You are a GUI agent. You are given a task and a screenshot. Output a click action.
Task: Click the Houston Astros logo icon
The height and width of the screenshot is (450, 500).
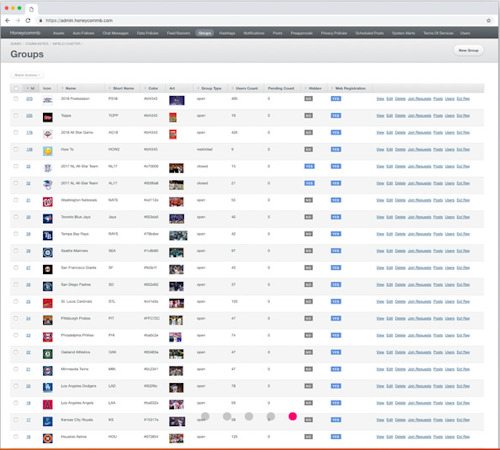point(48,438)
